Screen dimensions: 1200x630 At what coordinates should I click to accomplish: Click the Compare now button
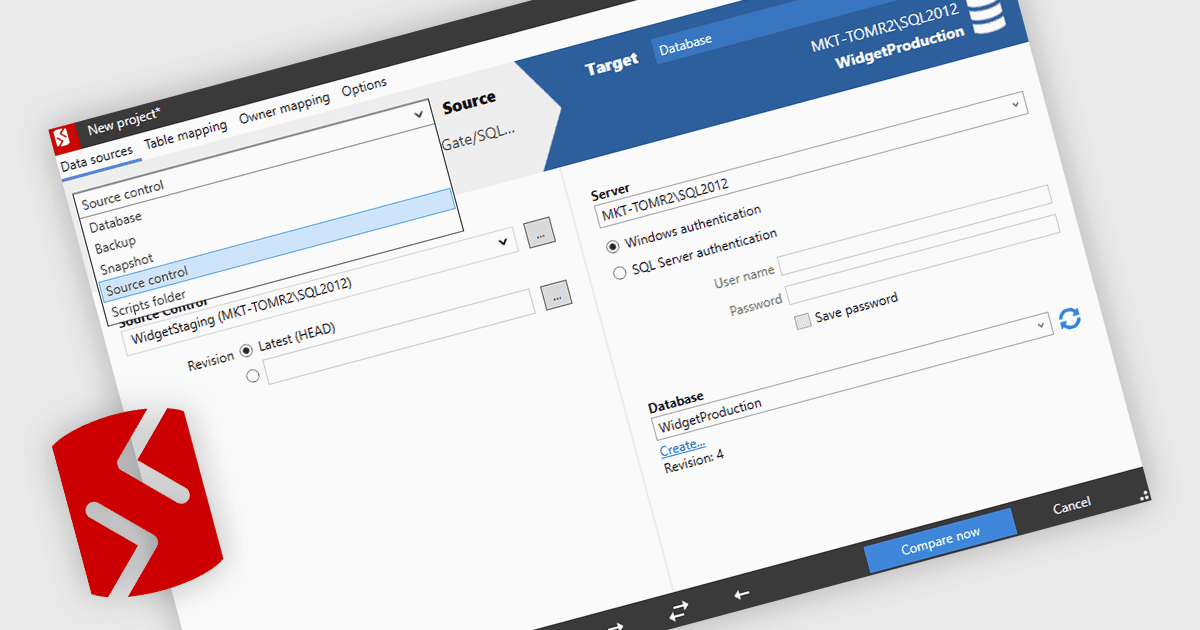point(940,540)
